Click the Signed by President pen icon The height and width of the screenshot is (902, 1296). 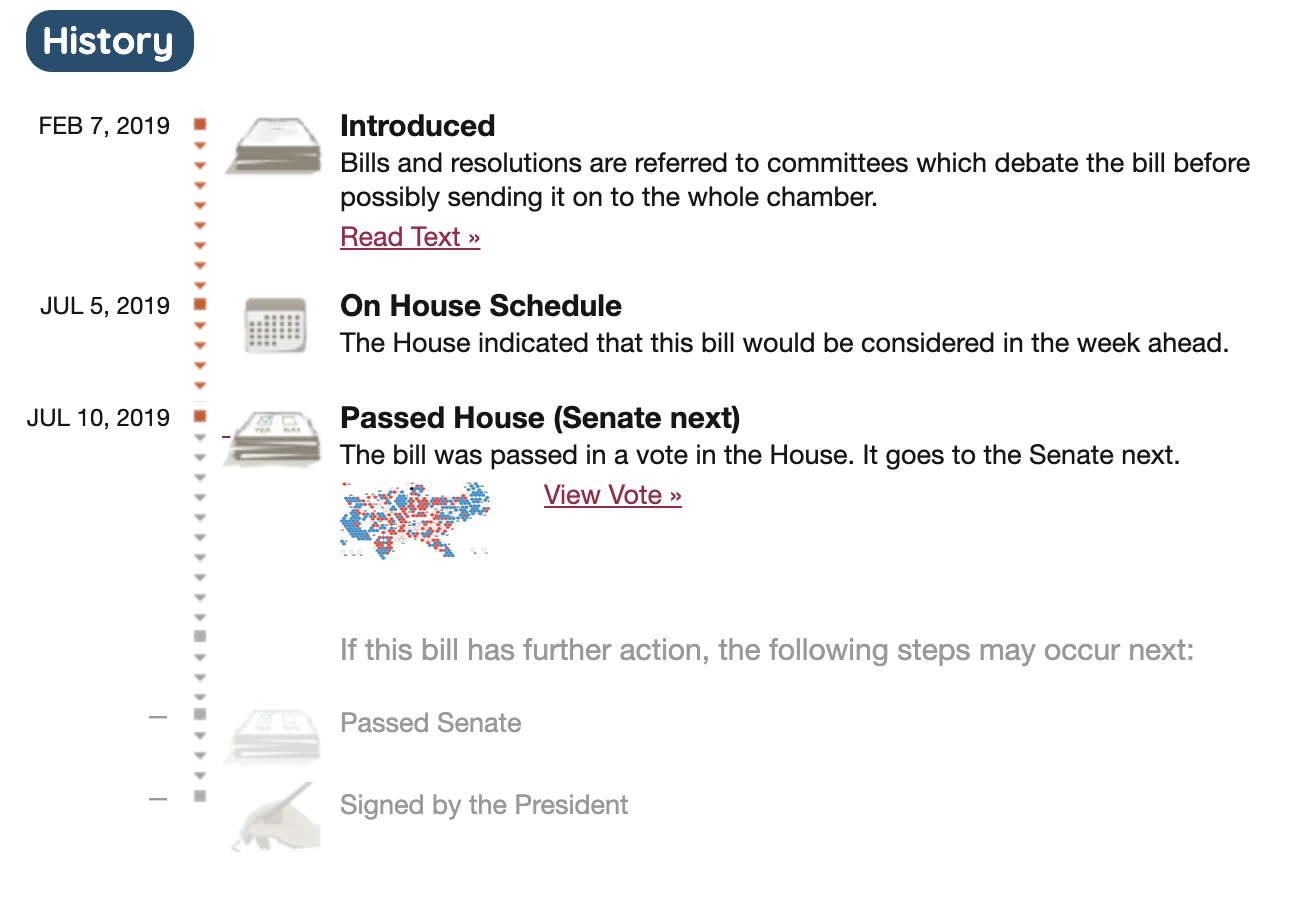(x=274, y=817)
